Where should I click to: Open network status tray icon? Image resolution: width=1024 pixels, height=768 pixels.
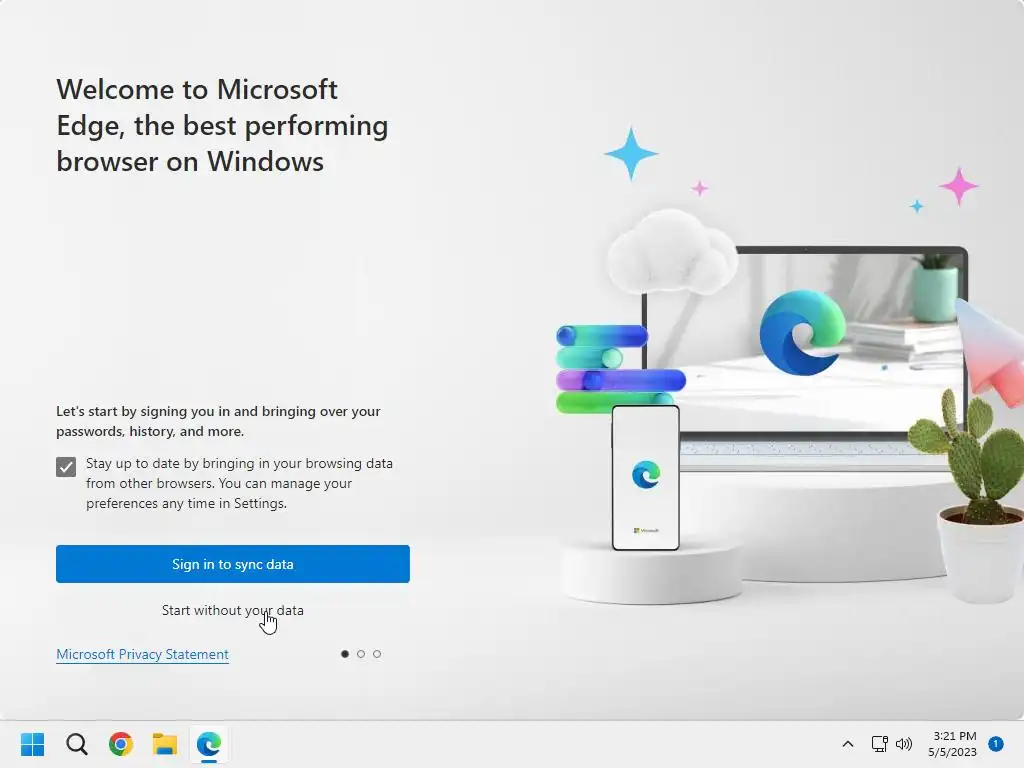880,744
